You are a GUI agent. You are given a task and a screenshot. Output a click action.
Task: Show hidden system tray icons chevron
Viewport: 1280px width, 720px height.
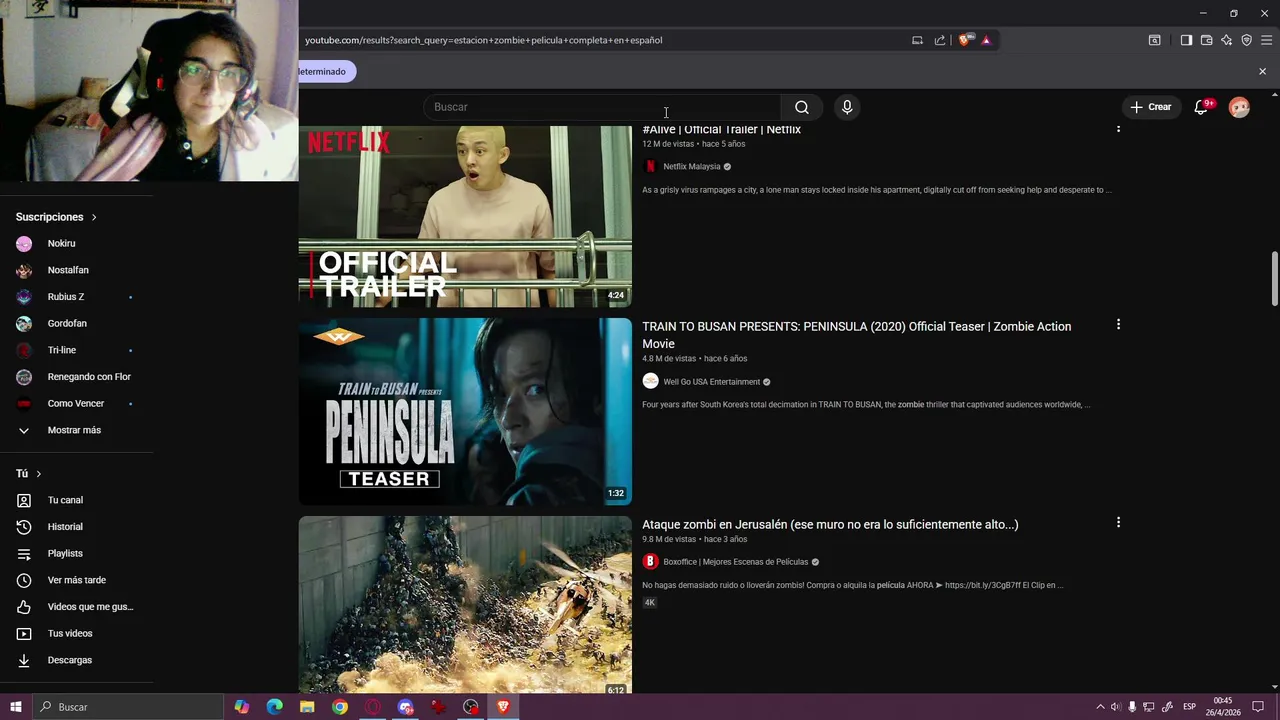[1100, 707]
